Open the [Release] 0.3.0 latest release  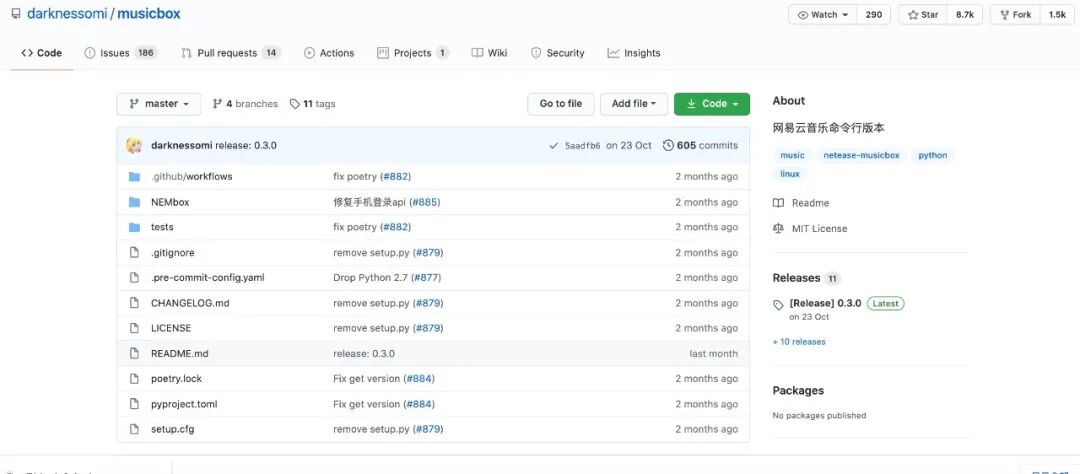(x=825, y=303)
